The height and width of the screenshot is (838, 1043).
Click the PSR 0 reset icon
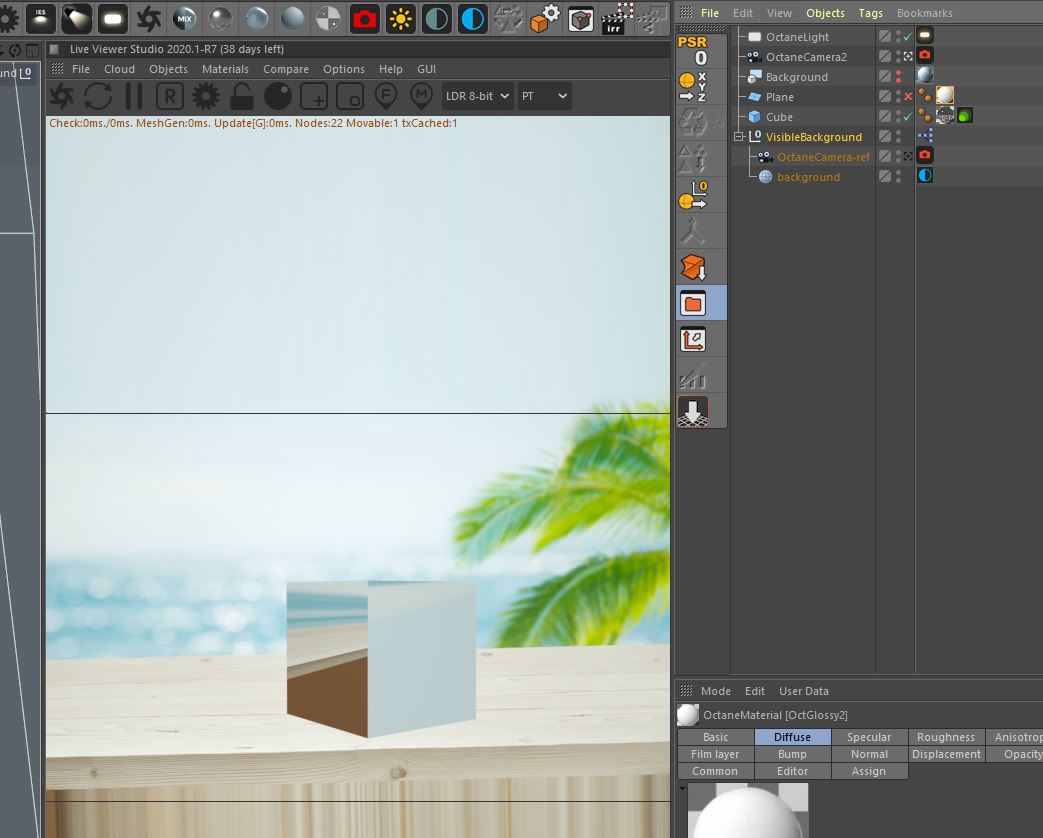(x=692, y=51)
